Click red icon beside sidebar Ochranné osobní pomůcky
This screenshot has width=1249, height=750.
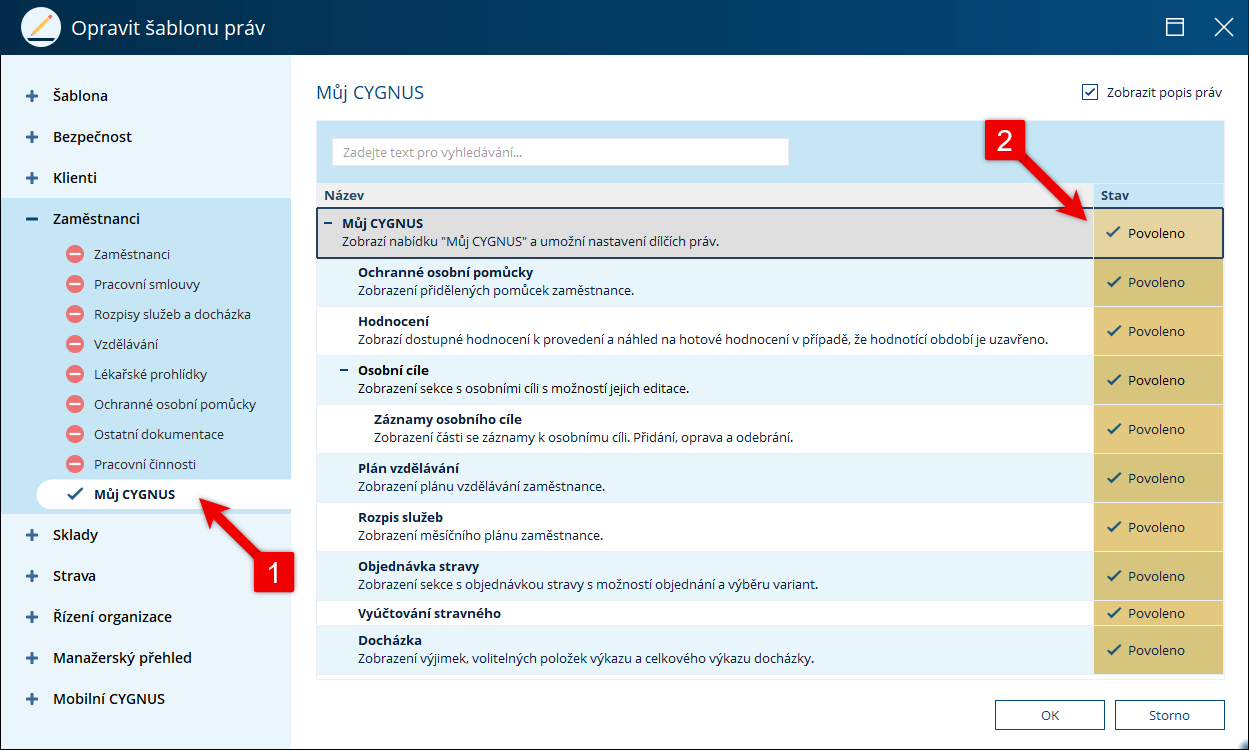tap(75, 405)
